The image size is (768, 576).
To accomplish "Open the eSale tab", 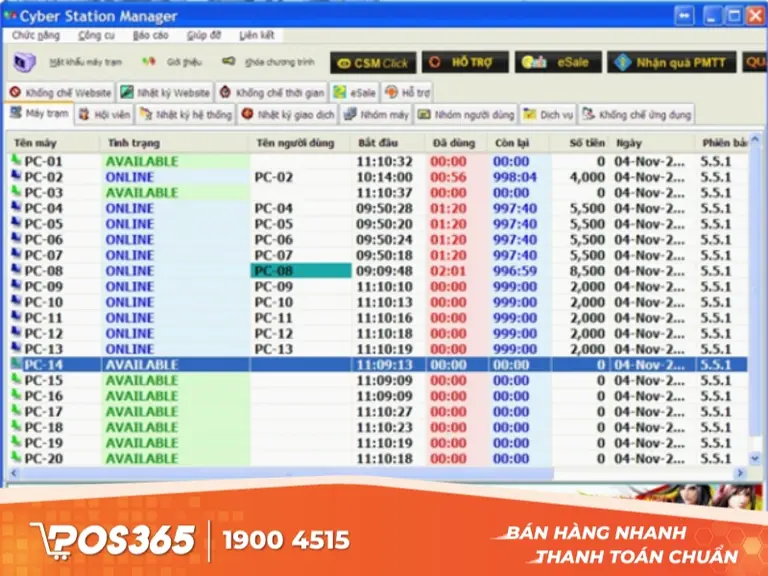I will pos(354,92).
